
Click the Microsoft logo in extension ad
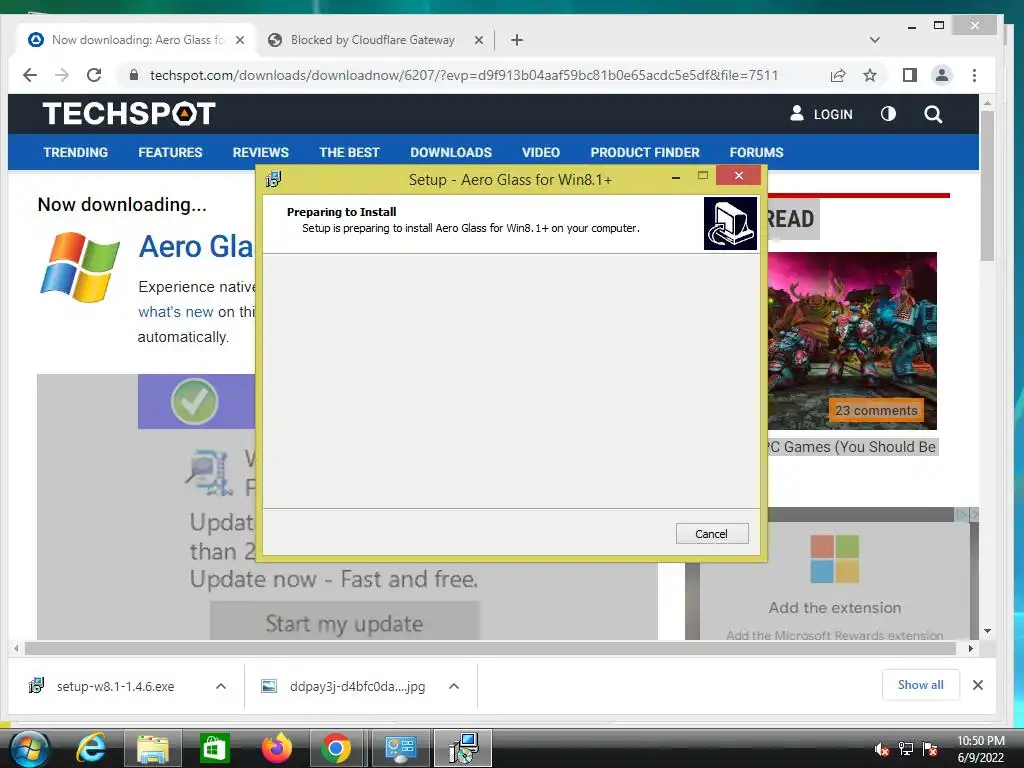pos(834,559)
